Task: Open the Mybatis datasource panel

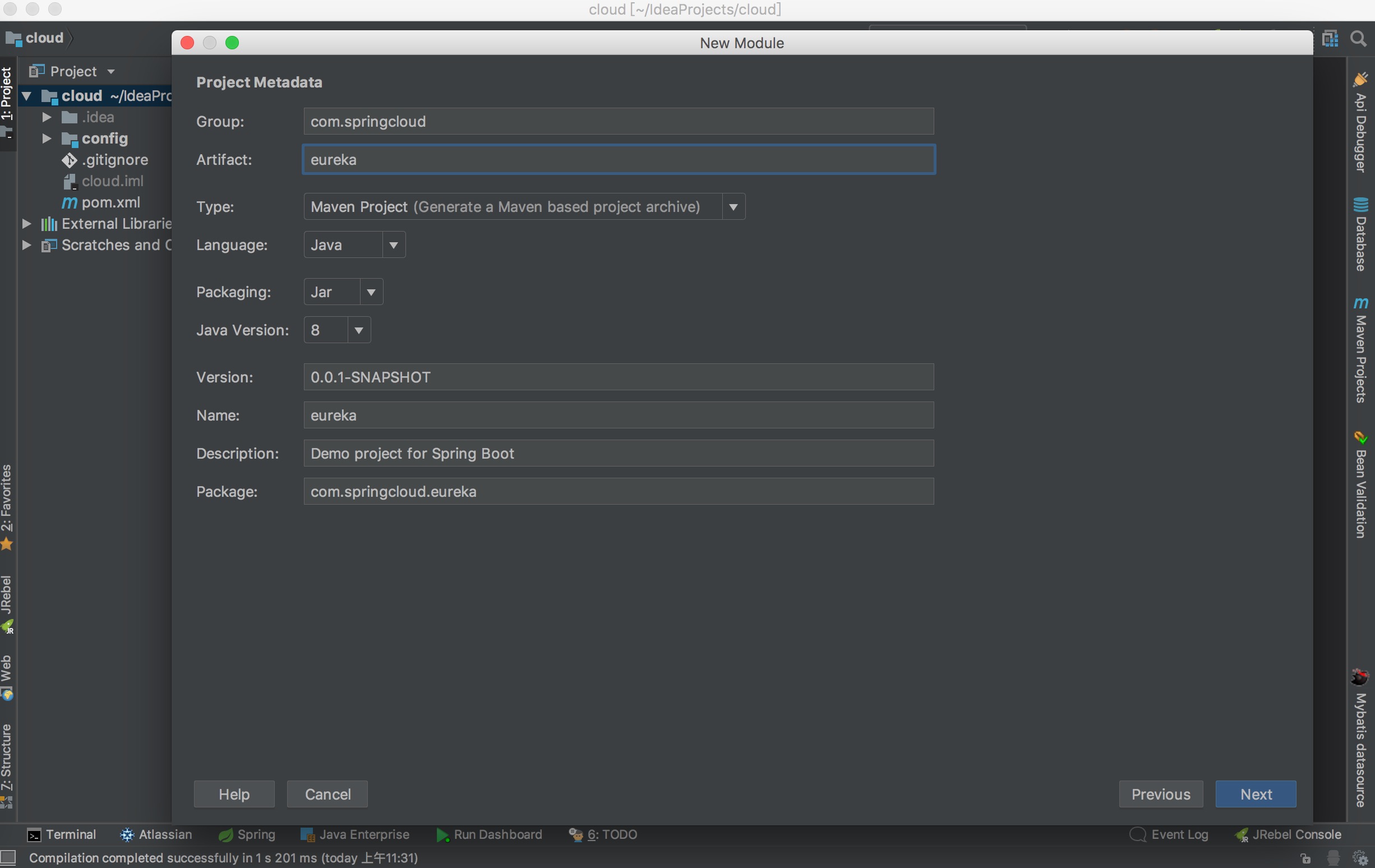Action: click(x=1361, y=739)
